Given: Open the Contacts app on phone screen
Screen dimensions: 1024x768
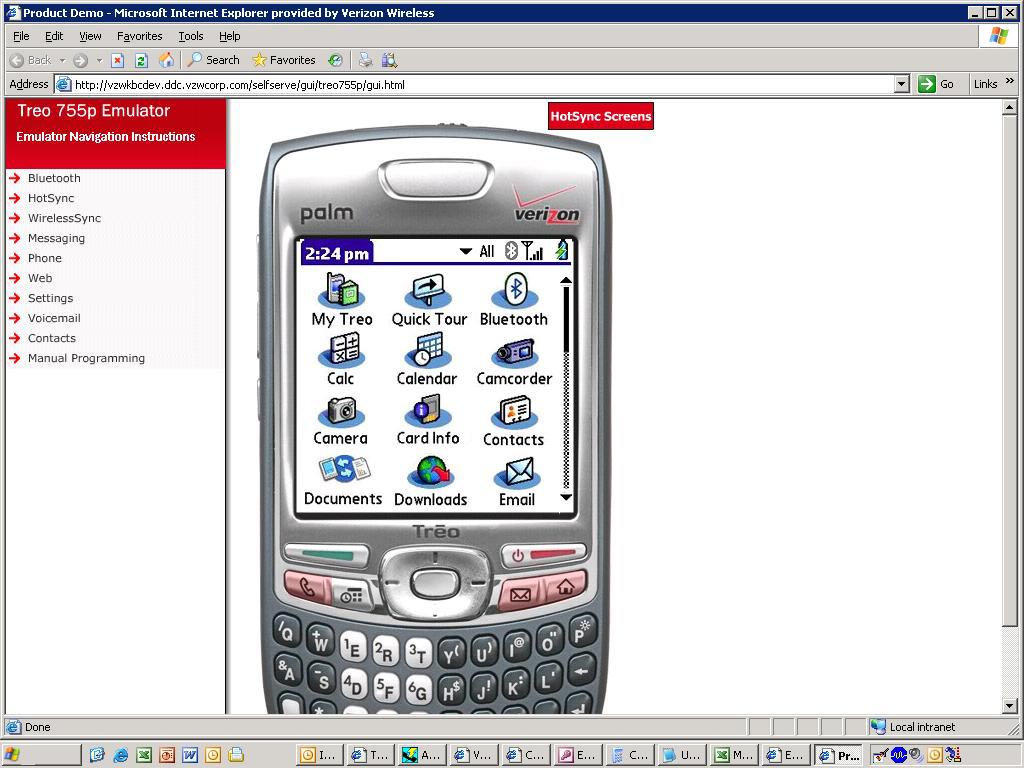Looking at the screenshot, I should click(514, 420).
